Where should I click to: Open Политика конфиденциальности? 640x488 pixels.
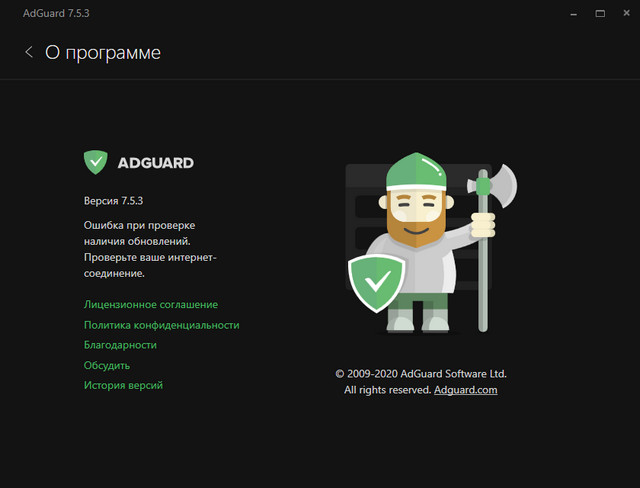coord(161,325)
